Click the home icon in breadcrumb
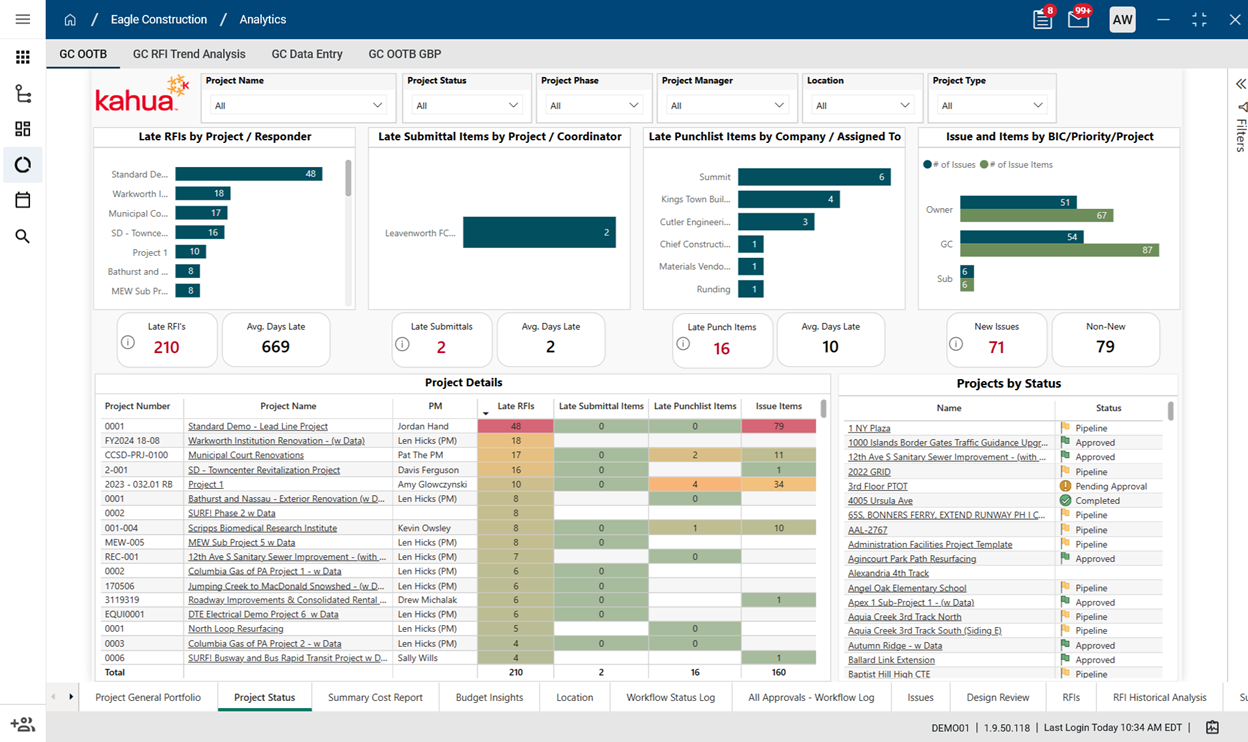The width and height of the screenshot is (1248, 742). click(x=70, y=20)
